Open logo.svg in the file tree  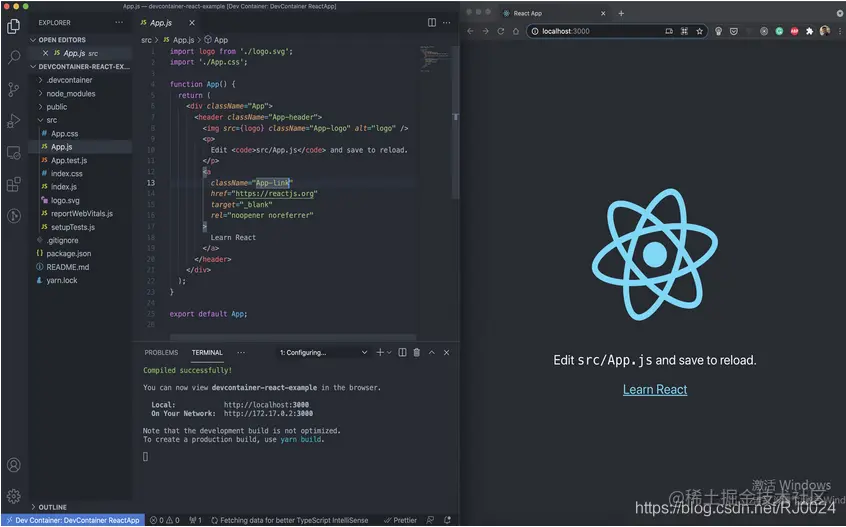point(65,200)
